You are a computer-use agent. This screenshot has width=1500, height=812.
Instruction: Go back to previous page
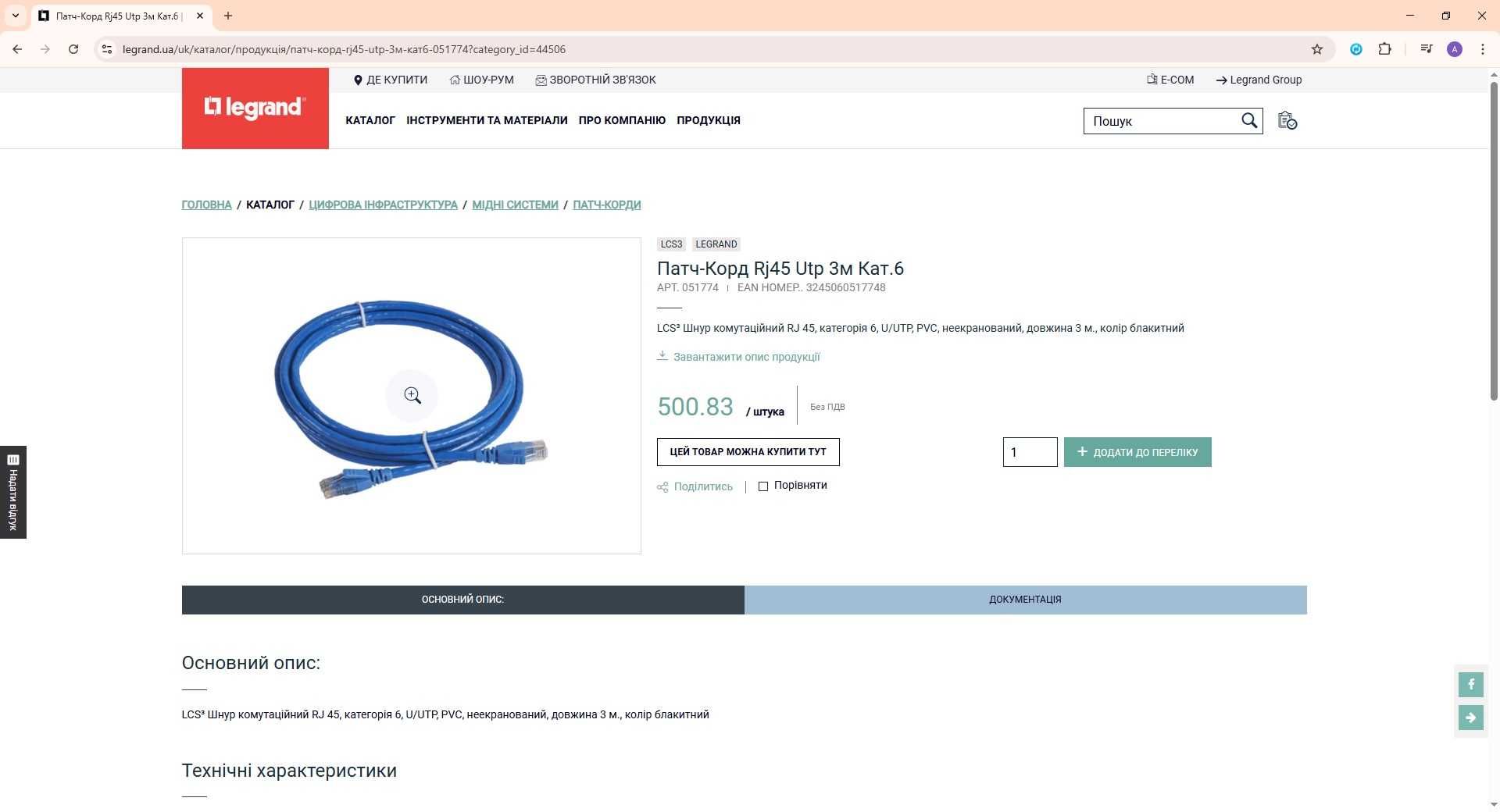click(x=17, y=49)
